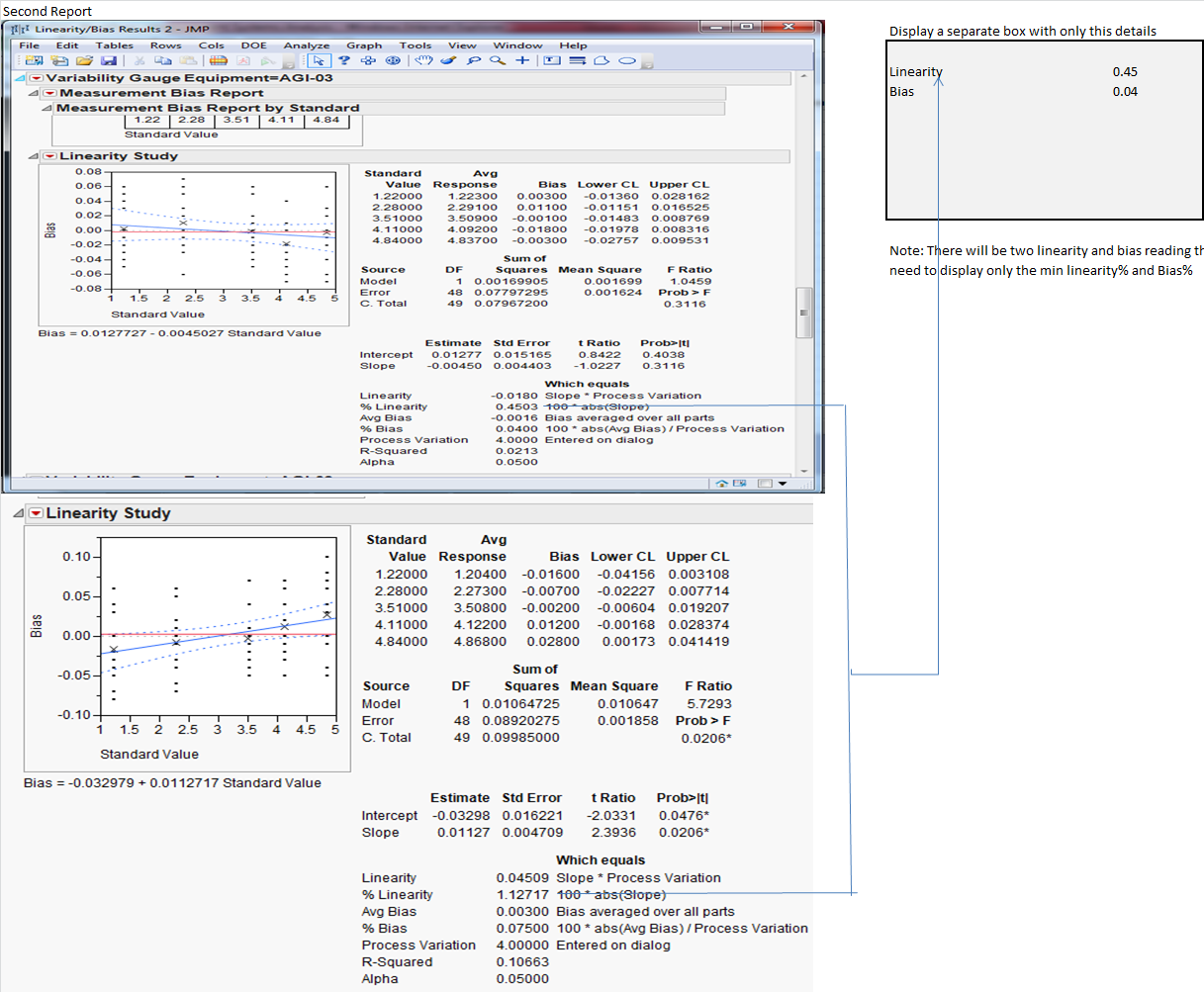1204x992 pixels.
Task: Click the Run Script icon in toolbar
Action: tap(267, 60)
